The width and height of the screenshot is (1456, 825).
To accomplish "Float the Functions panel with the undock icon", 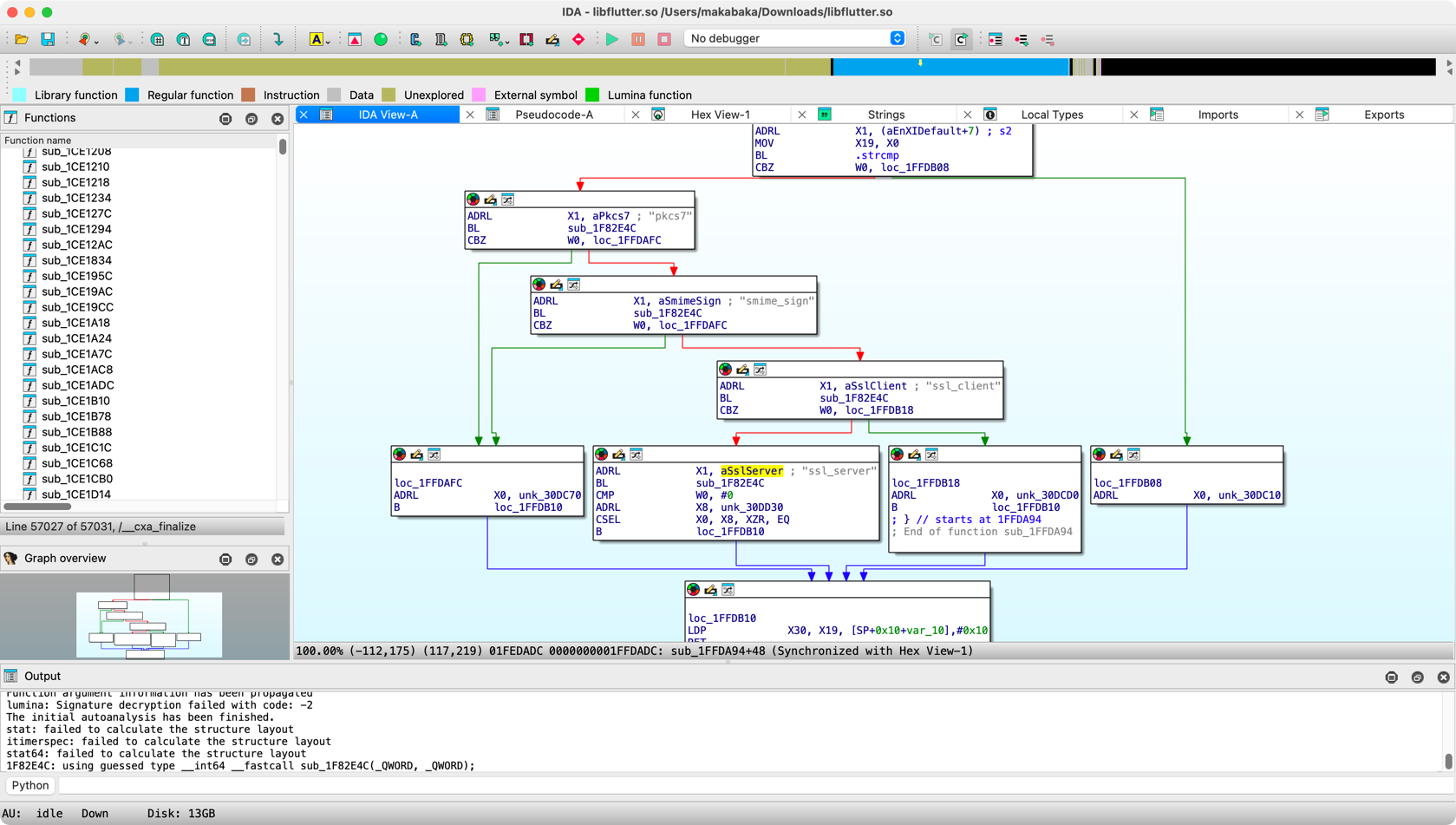I will [x=251, y=118].
